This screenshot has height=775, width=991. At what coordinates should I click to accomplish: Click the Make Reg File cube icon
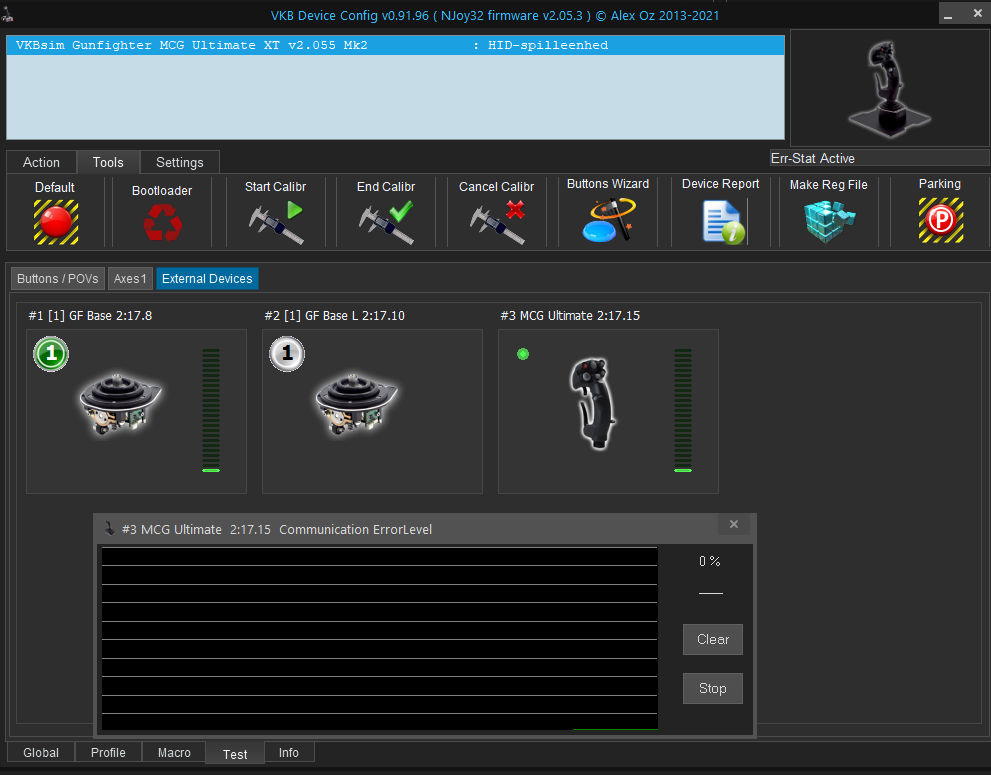(829, 221)
